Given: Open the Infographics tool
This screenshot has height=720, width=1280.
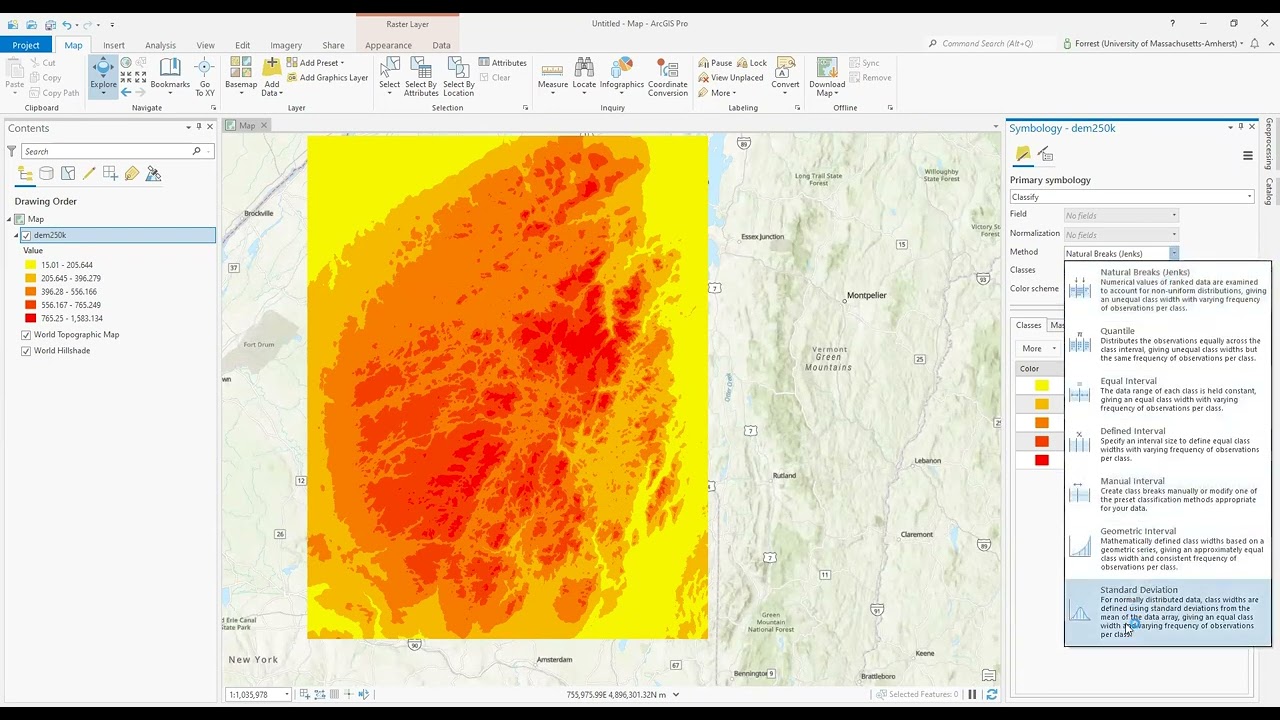Looking at the screenshot, I should (x=622, y=74).
